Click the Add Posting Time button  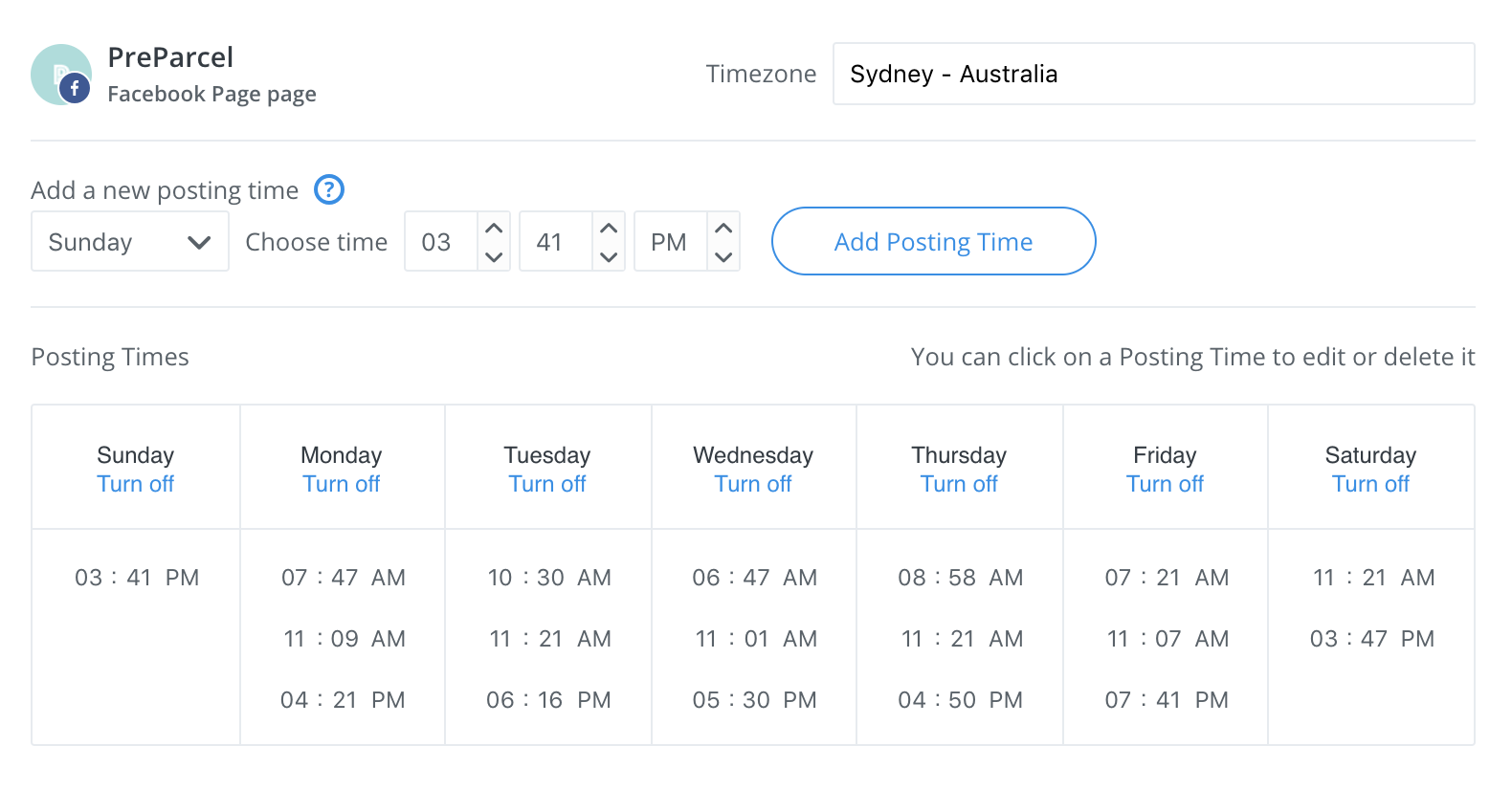tap(933, 242)
